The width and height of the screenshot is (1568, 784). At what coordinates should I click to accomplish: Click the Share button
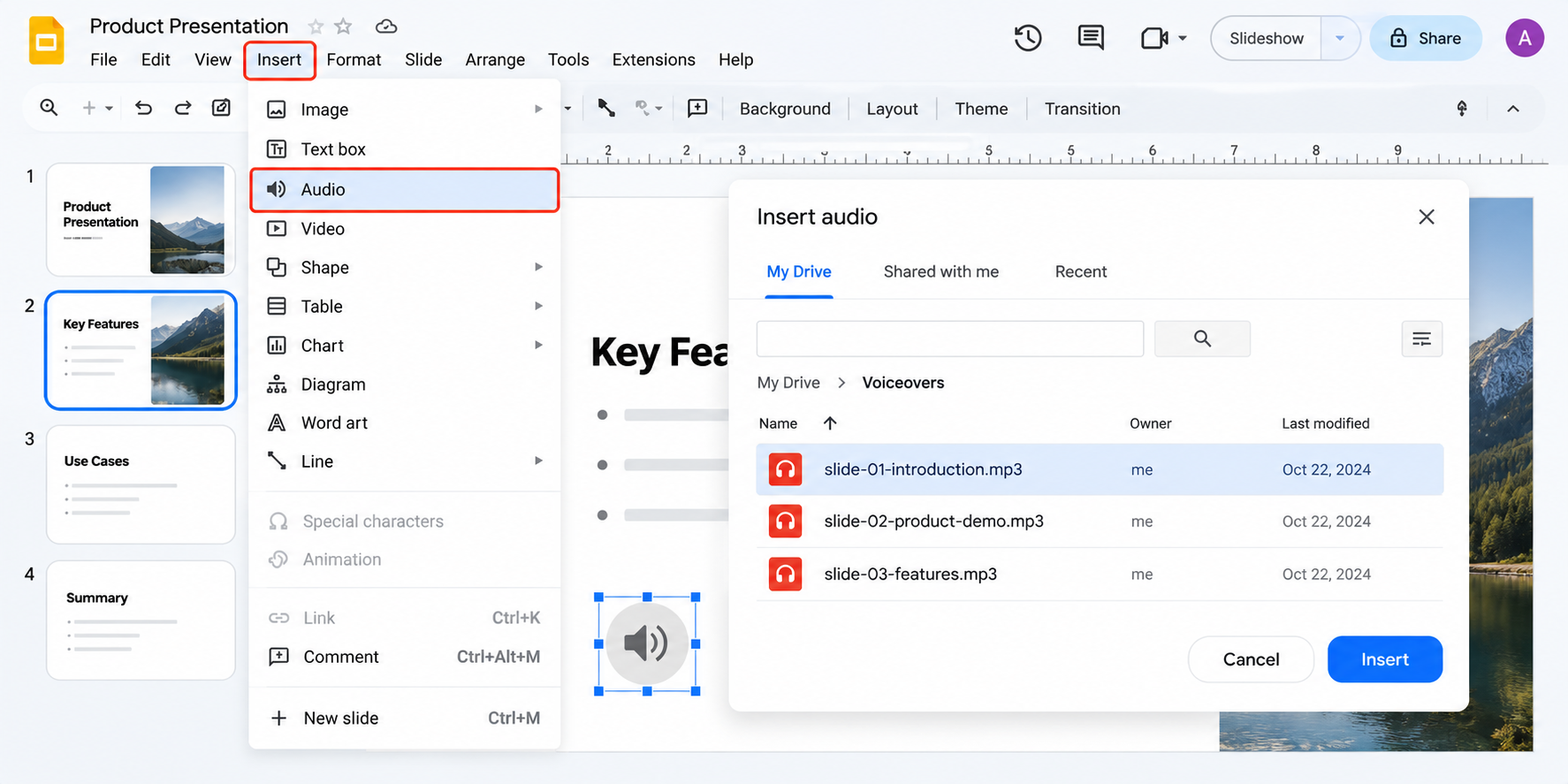[1425, 38]
